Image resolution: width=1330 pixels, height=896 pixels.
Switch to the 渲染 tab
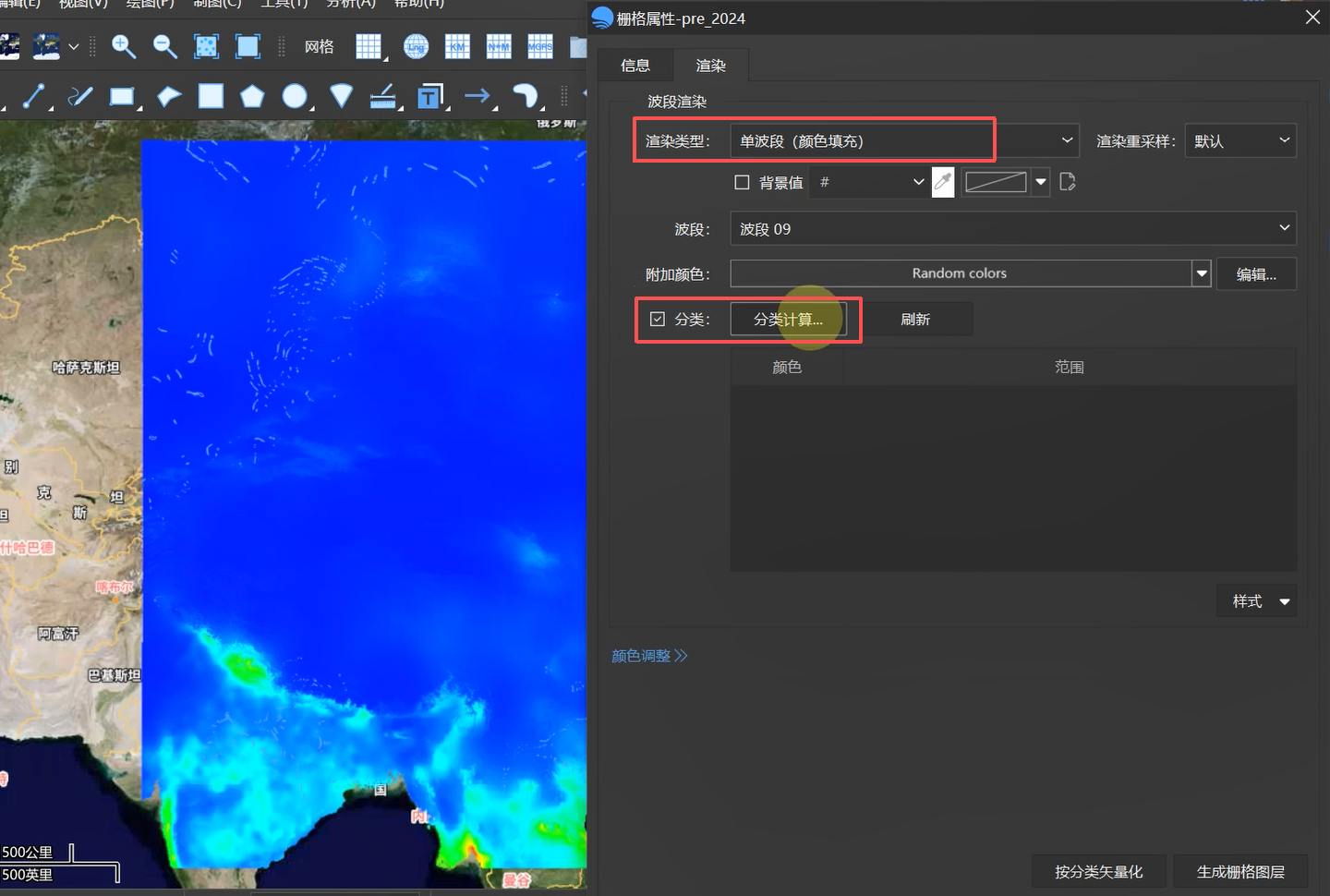pyautogui.click(x=710, y=66)
